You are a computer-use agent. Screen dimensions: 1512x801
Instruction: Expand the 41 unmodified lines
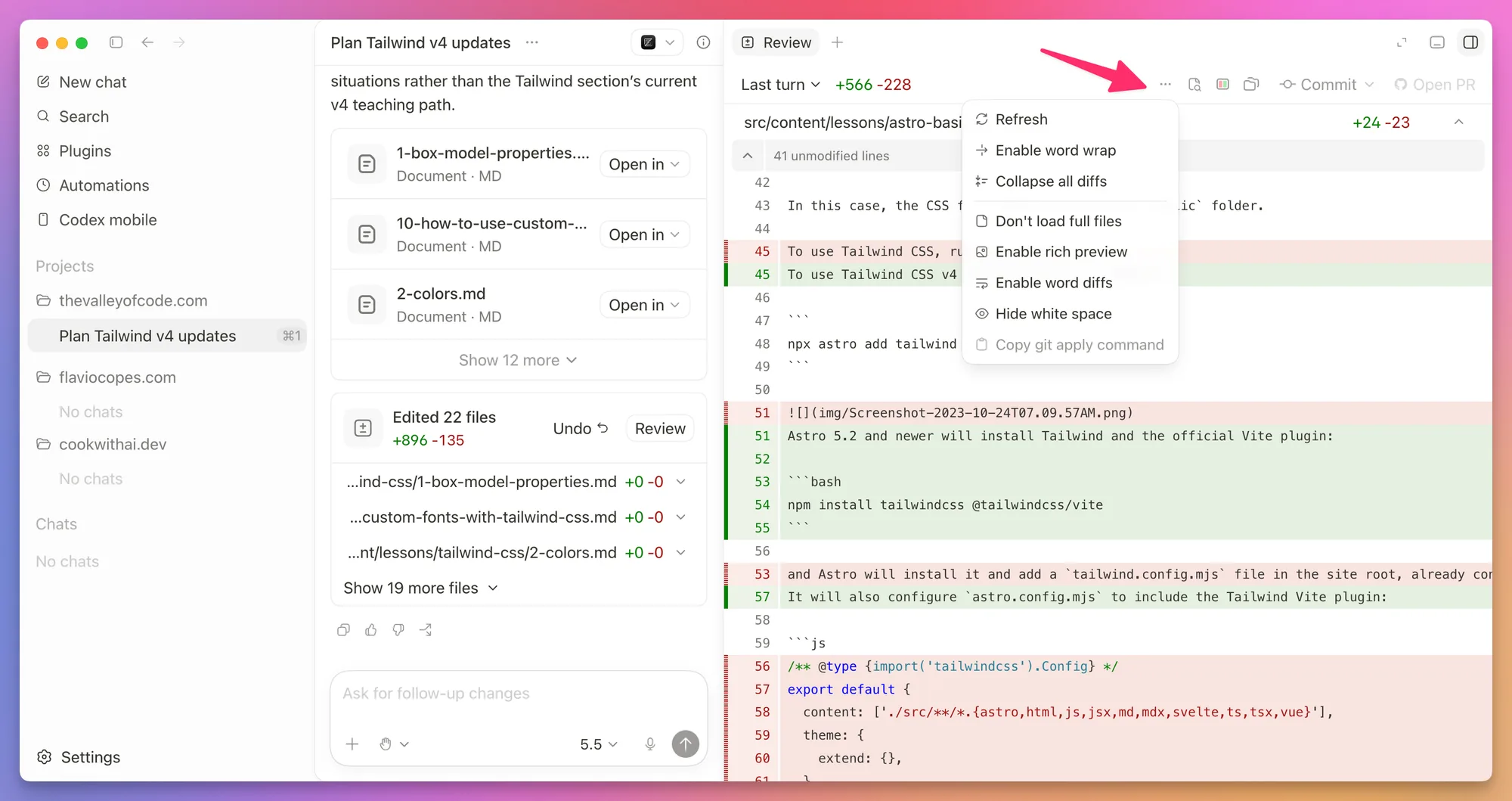(747, 156)
